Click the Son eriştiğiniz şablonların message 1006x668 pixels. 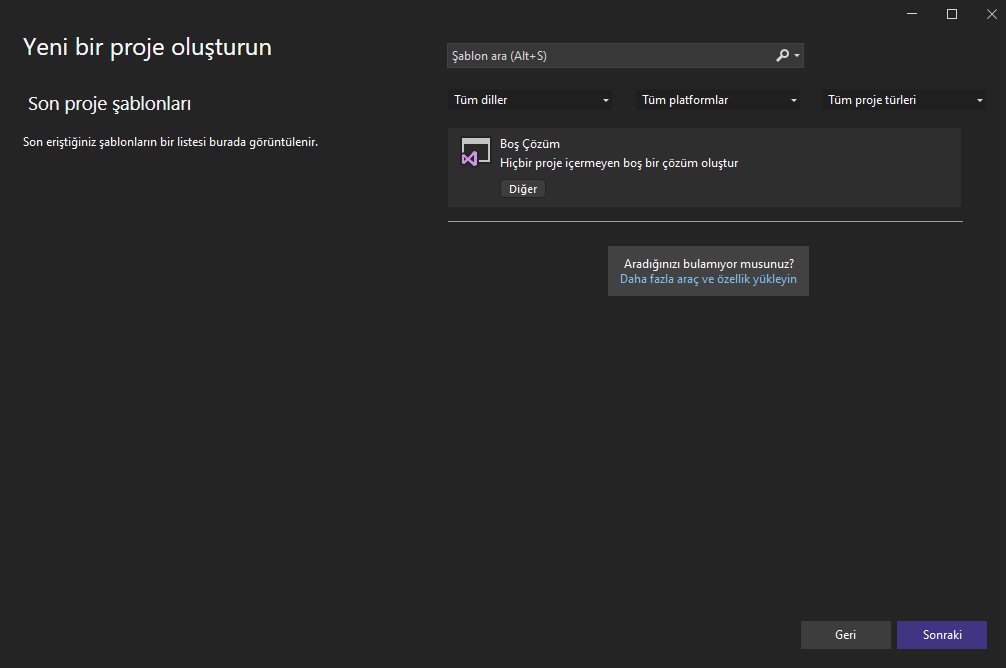tap(171, 142)
